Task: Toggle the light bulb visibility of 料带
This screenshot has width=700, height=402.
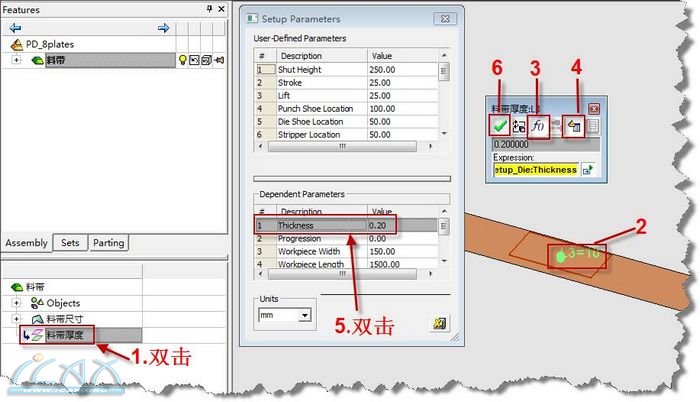Action: pos(182,60)
